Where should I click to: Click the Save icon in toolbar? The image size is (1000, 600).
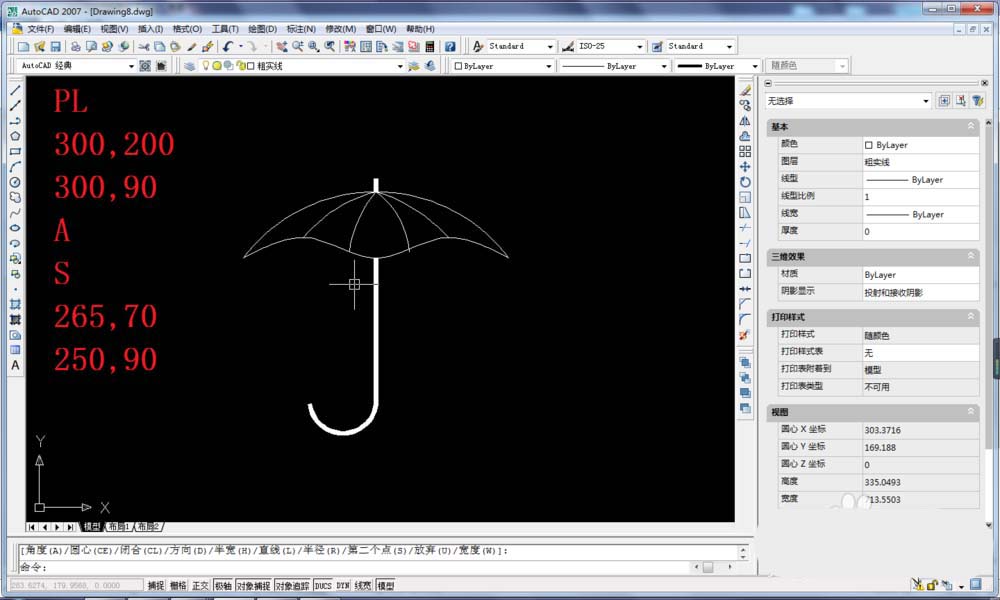click(56, 47)
